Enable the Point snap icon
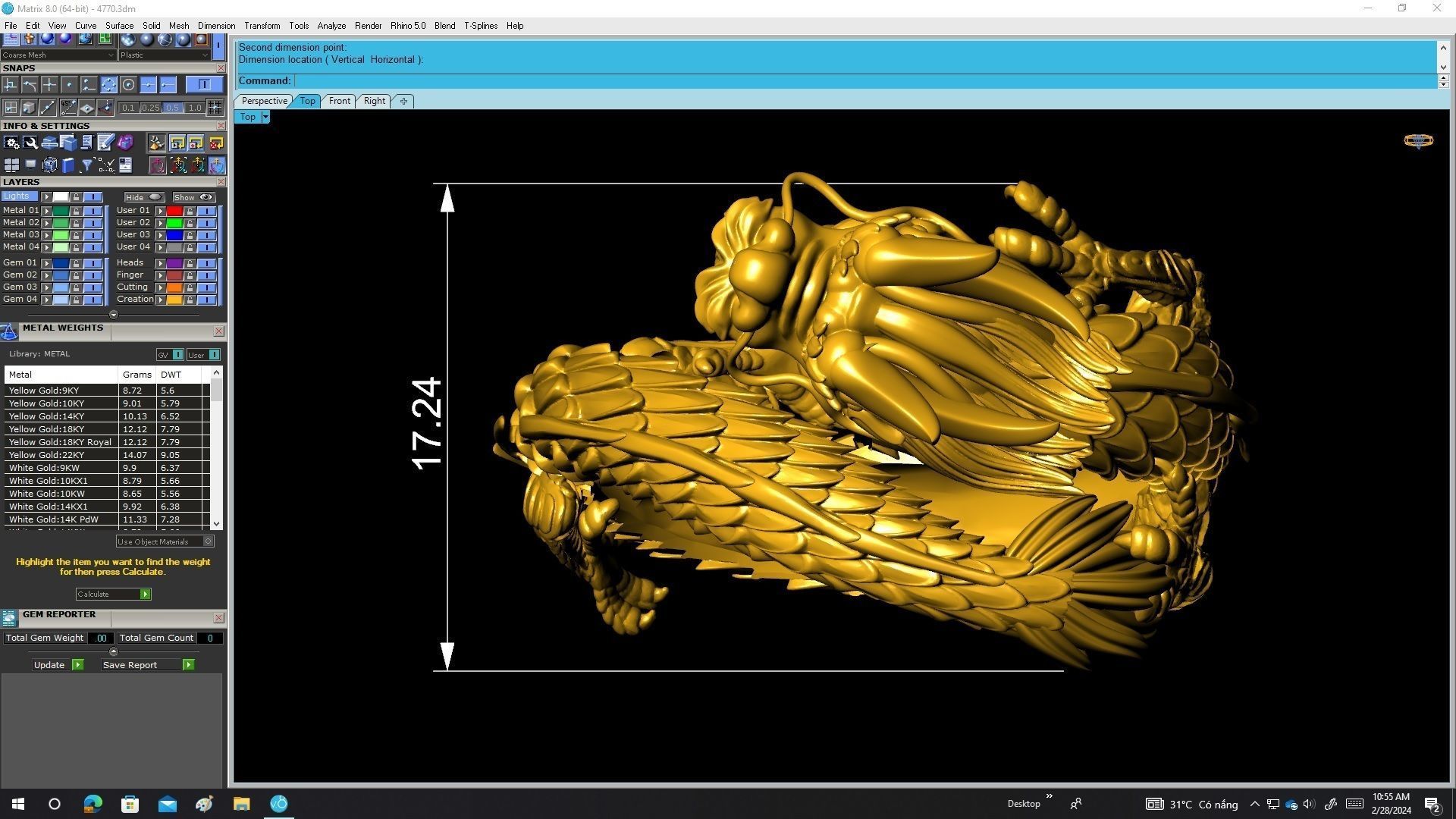Screen dimensions: 1456x819 tap(69, 85)
